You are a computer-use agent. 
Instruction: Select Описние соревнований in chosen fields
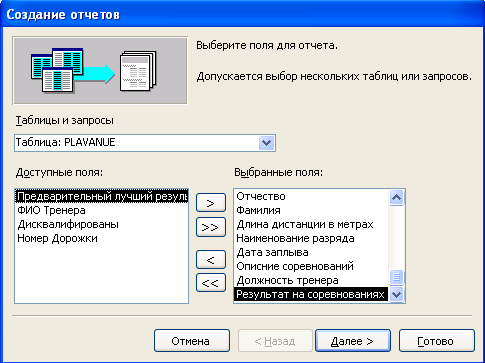pos(311,266)
